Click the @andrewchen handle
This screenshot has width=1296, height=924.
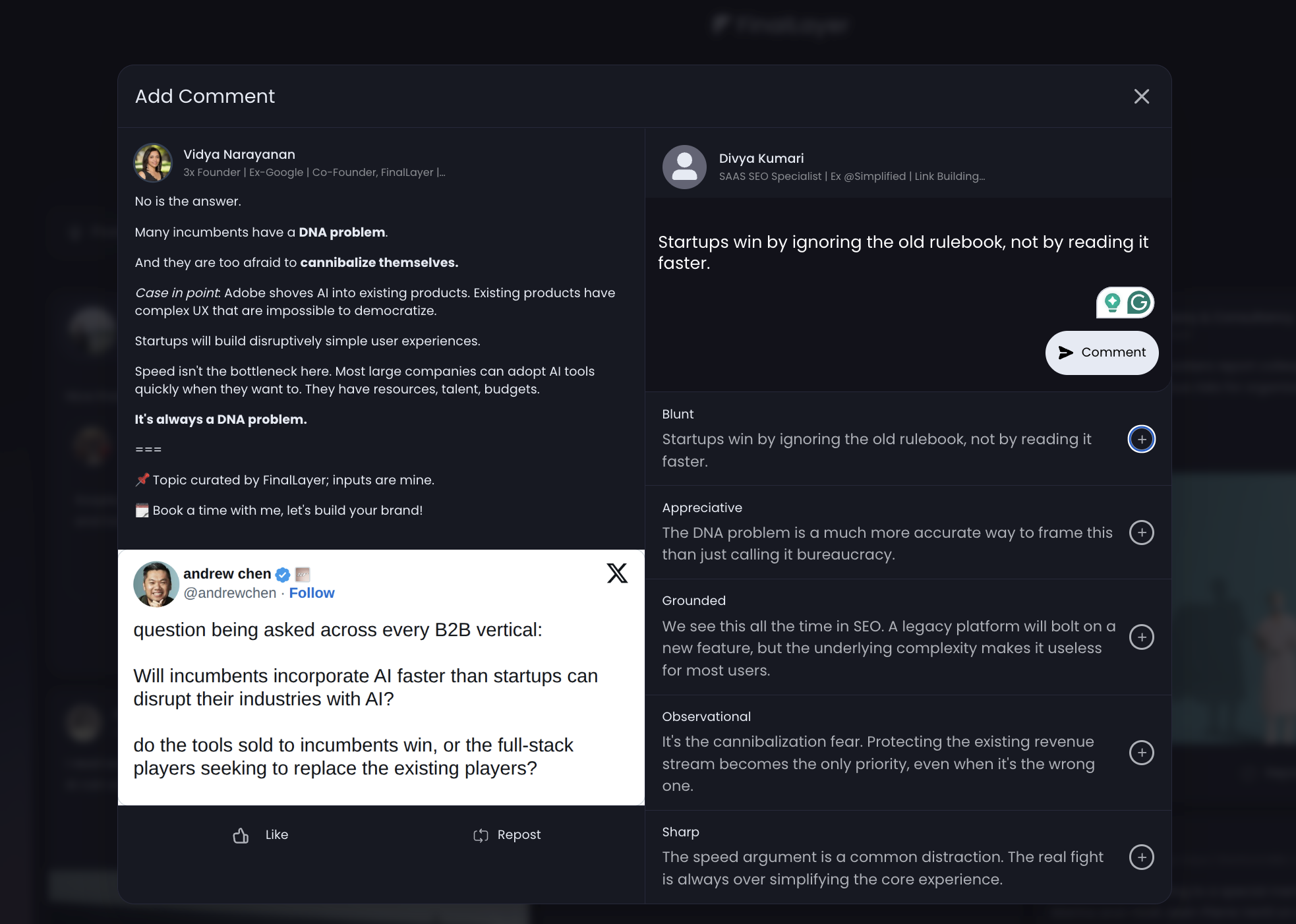[x=229, y=593]
